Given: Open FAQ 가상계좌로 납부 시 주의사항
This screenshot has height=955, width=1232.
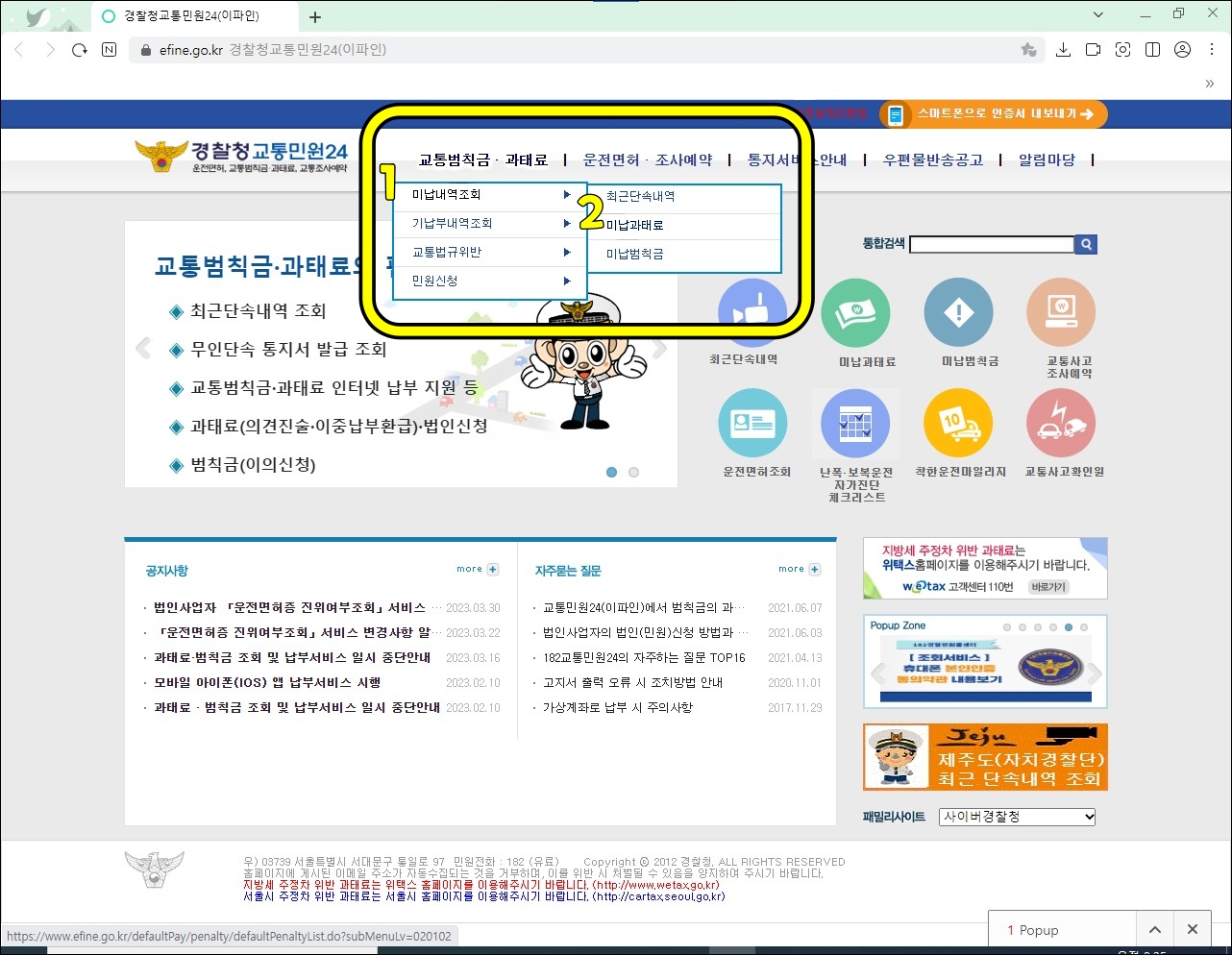Looking at the screenshot, I should click(x=617, y=708).
